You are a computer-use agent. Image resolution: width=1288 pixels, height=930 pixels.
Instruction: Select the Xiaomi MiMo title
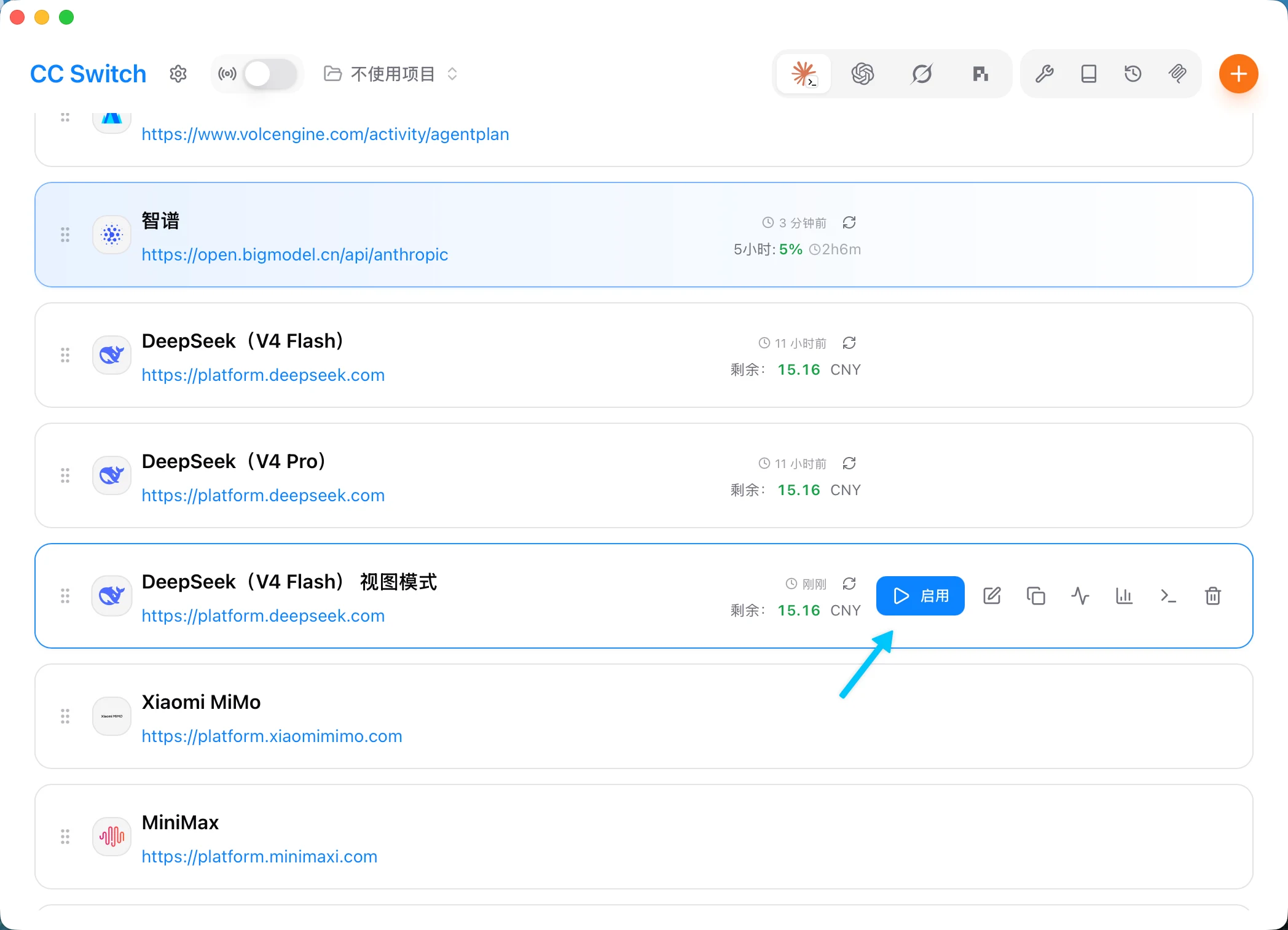[201, 702]
